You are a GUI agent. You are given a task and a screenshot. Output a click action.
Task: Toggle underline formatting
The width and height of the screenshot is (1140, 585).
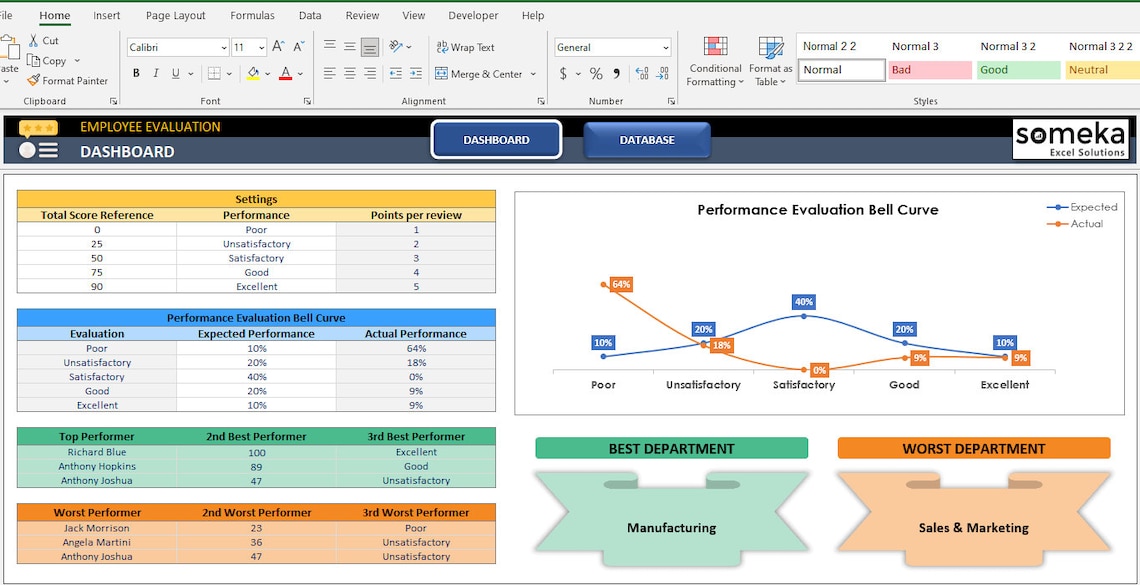tap(174, 72)
